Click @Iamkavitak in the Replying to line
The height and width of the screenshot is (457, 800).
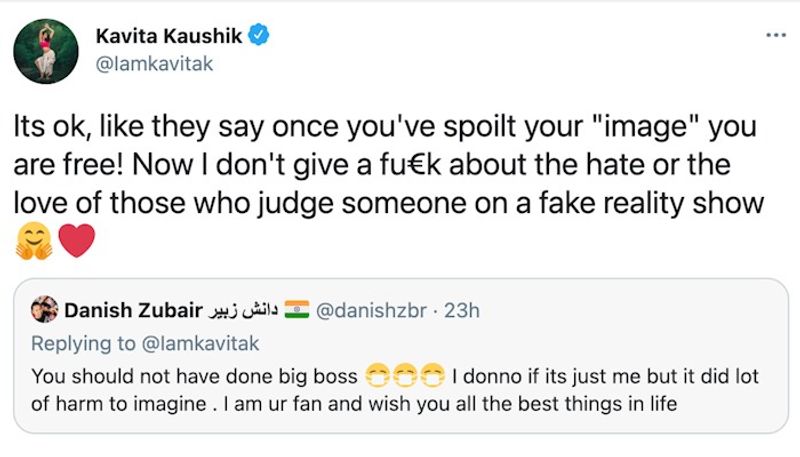[200, 343]
